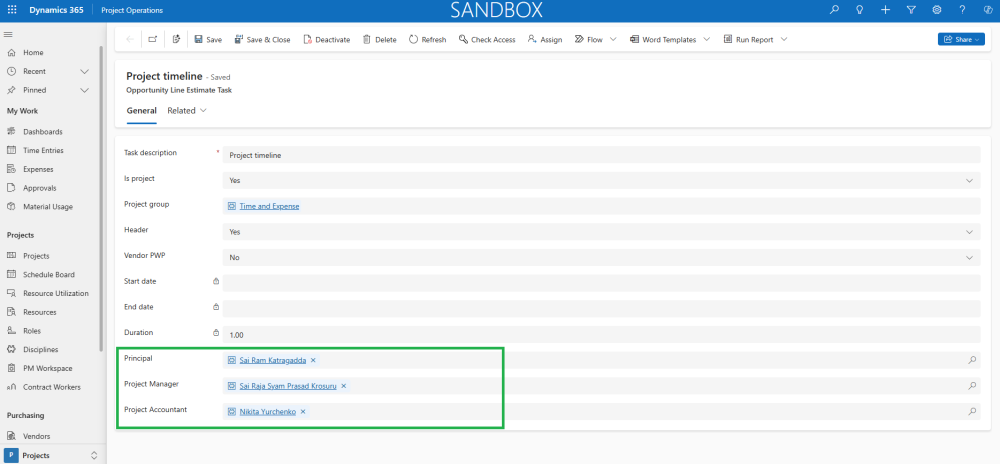Open the Dynamics 365 app launcher waffle
Image resolution: width=1000 pixels, height=464 pixels.
[12, 10]
